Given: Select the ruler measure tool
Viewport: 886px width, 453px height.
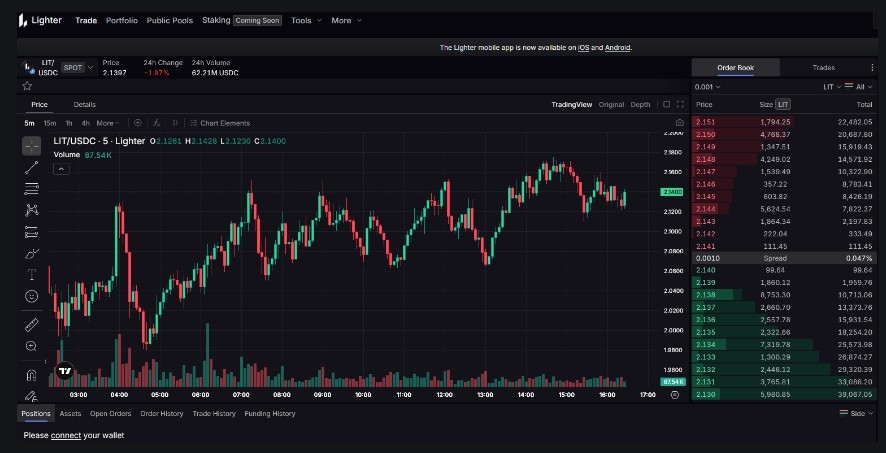Looking at the screenshot, I should tap(32, 325).
